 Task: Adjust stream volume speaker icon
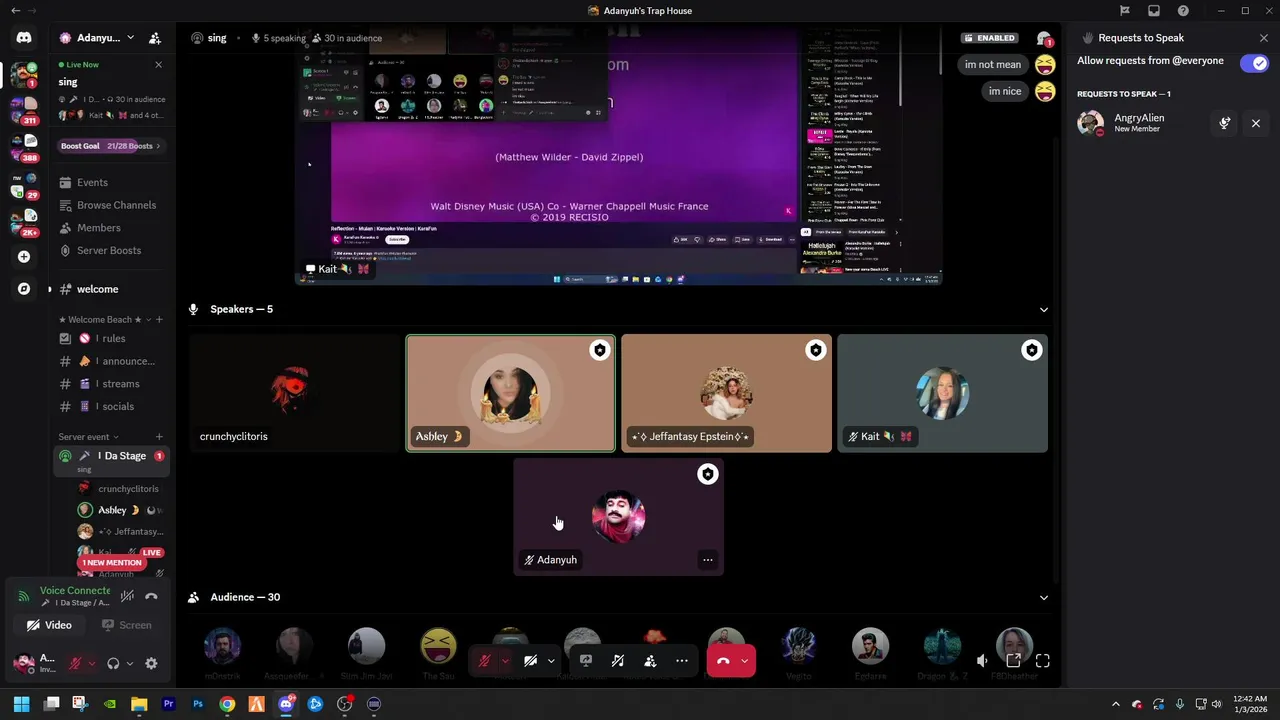(x=982, y=661)
